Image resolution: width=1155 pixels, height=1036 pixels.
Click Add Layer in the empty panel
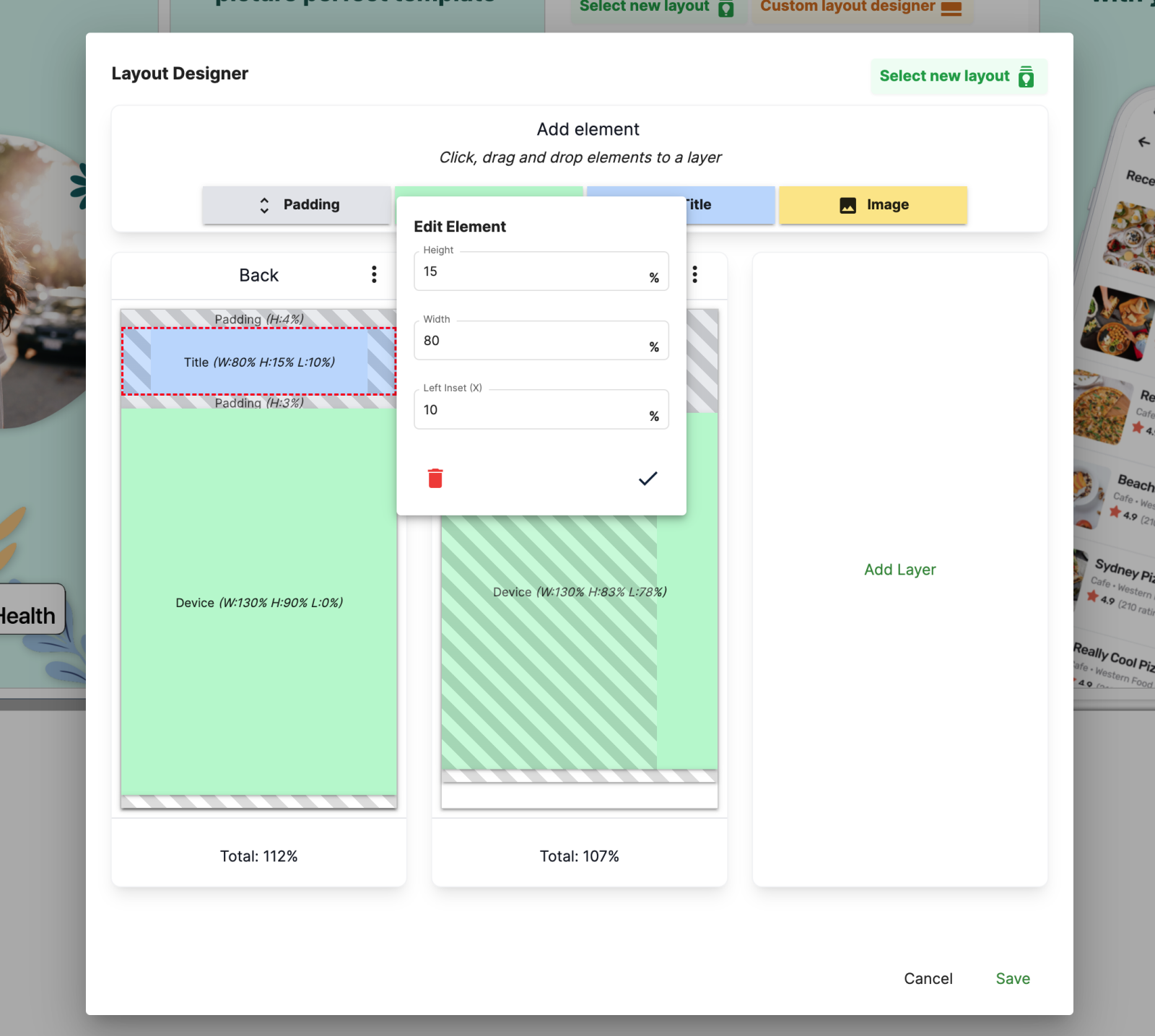[899, 570]
